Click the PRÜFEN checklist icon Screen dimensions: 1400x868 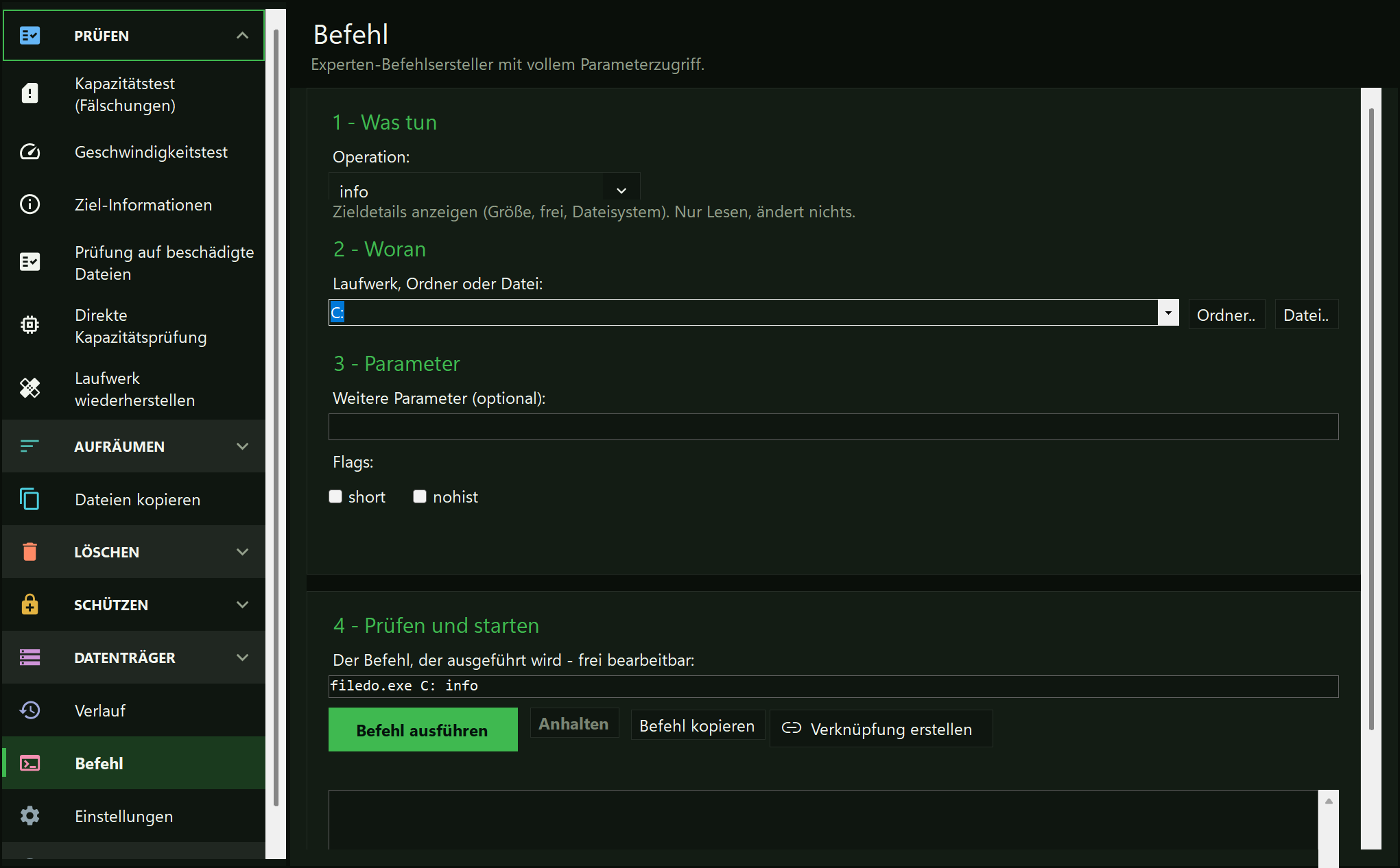tap(29, 36)
